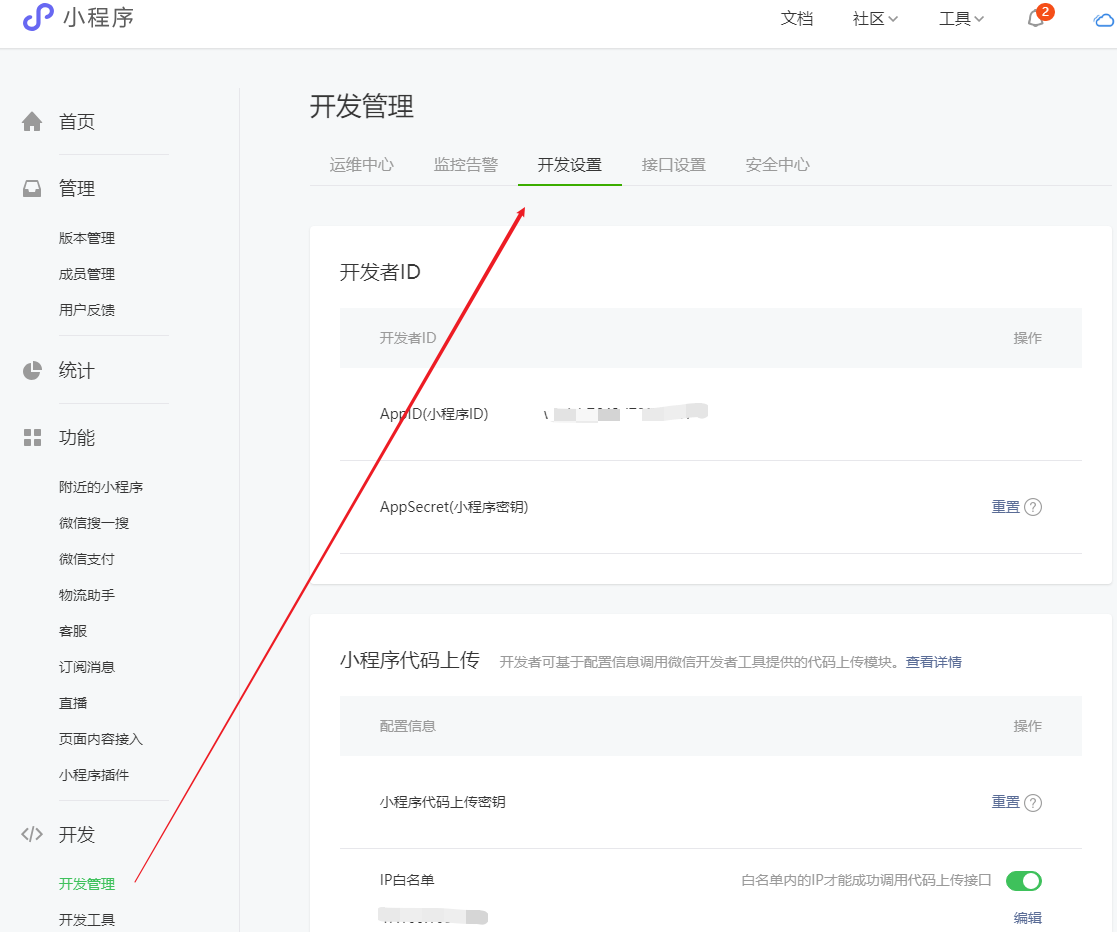
Task: Click help icon next to AppSecret 重置
Action: coord(1033,507)
